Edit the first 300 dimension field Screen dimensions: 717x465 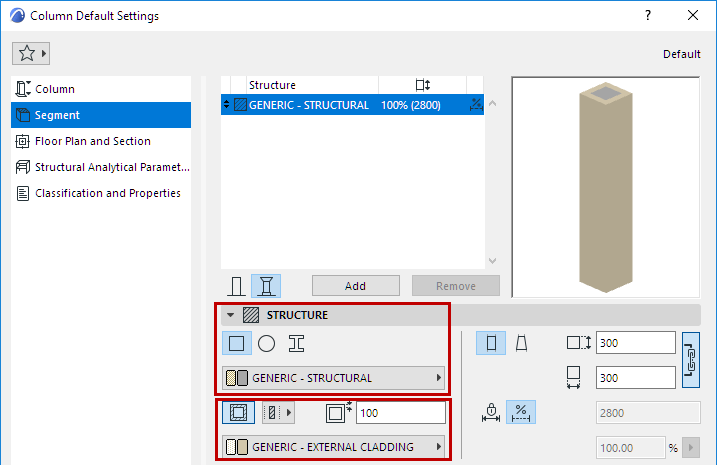[x=636, y=343]
